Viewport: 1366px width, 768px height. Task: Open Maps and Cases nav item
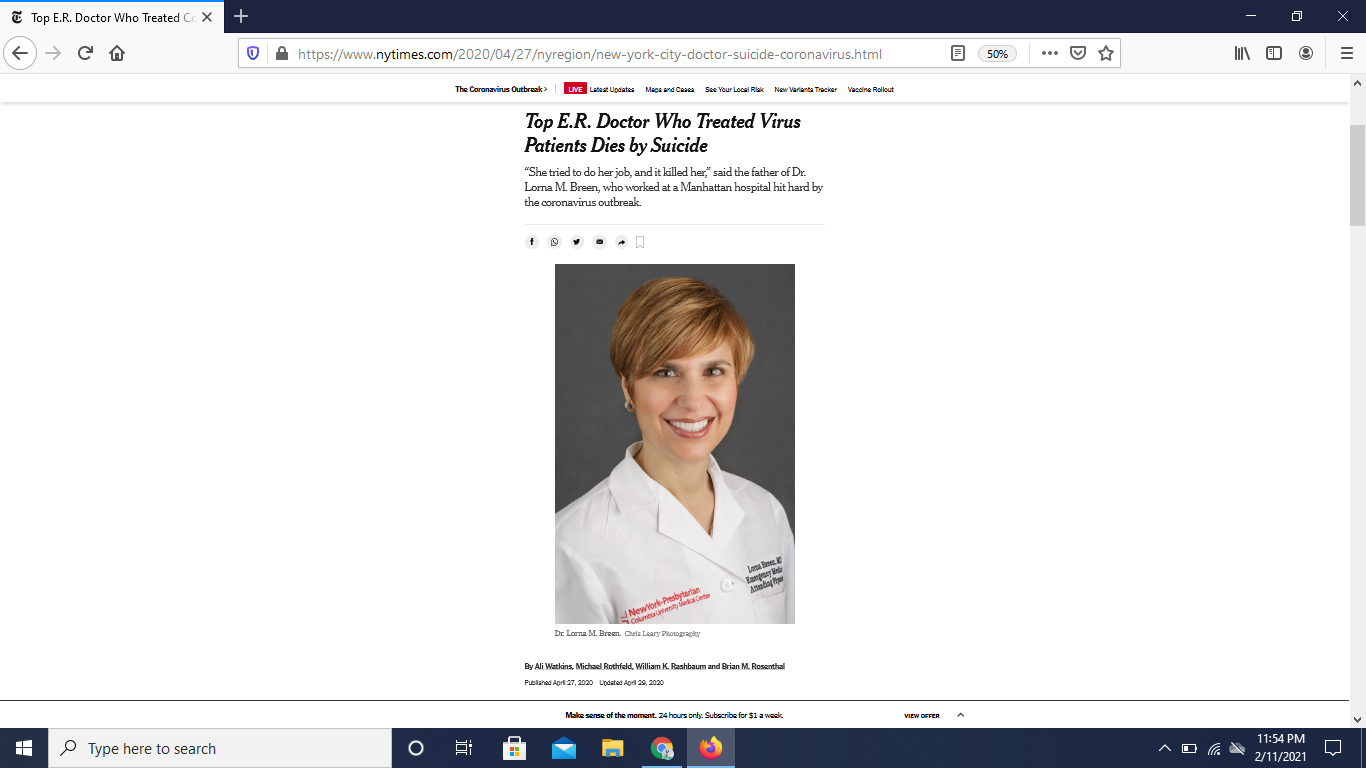(x=669, y=90)
